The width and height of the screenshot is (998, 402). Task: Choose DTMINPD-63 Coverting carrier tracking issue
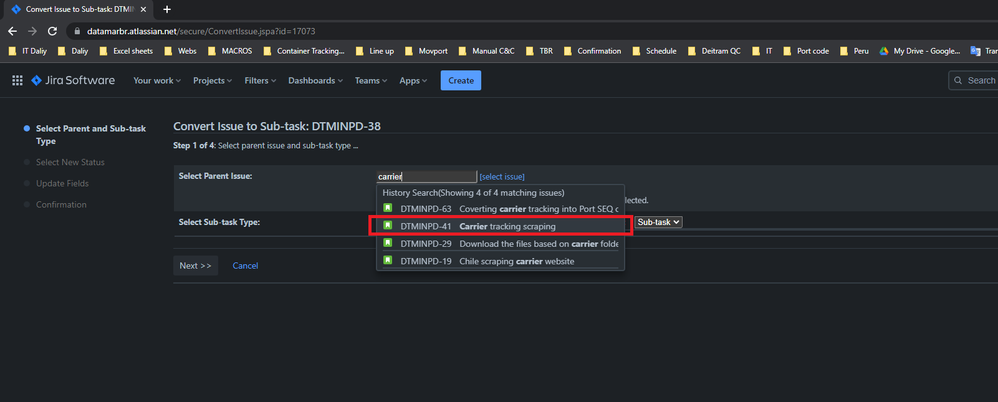click(500, 209)
